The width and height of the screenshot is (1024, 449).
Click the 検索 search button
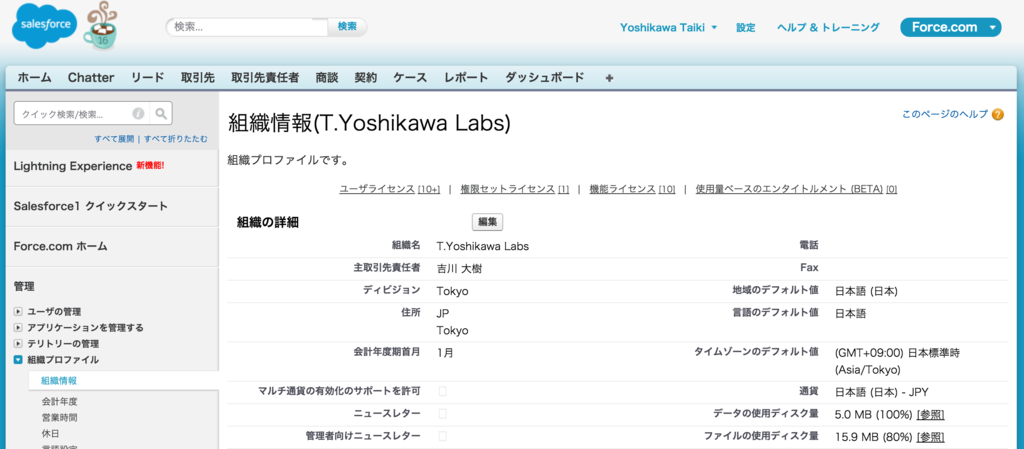pyautogui.click(x=347, y=27)
